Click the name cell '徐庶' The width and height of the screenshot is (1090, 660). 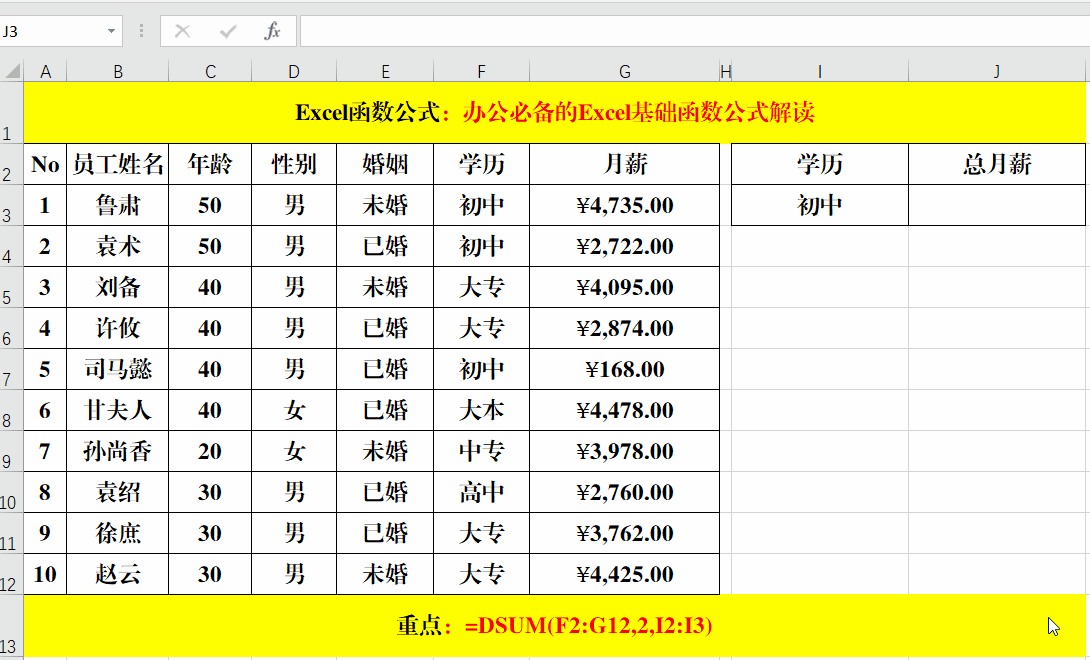point(117,533)
